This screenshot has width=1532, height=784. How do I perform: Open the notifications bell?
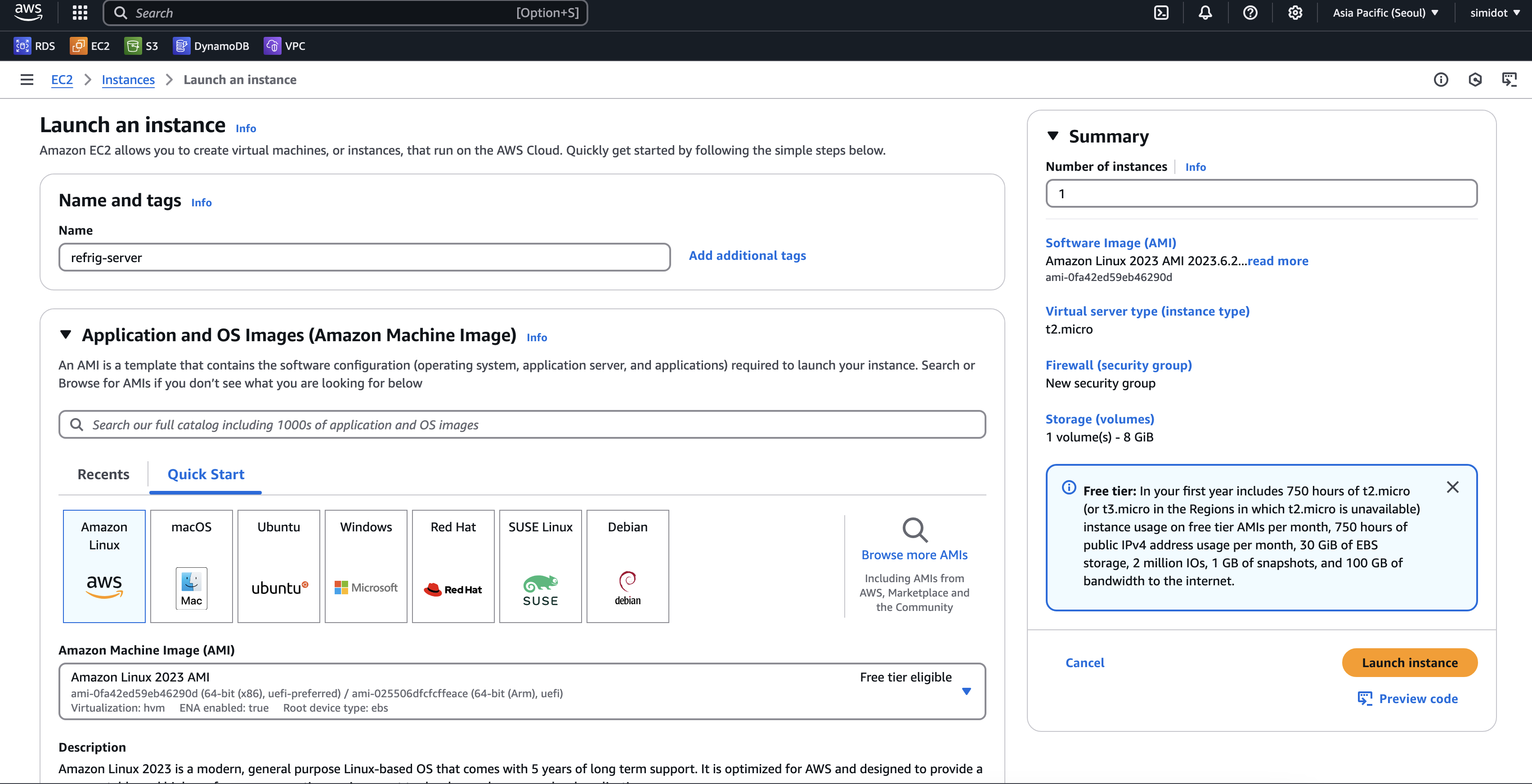[x=1205, y=13]
